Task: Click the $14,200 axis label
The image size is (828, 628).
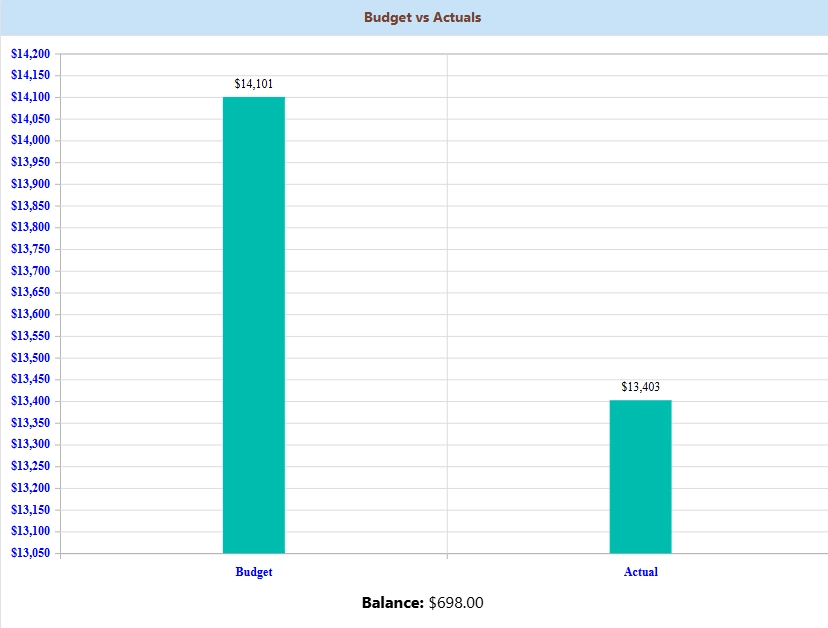Action: pyautogui.click(x=31, y=51)
